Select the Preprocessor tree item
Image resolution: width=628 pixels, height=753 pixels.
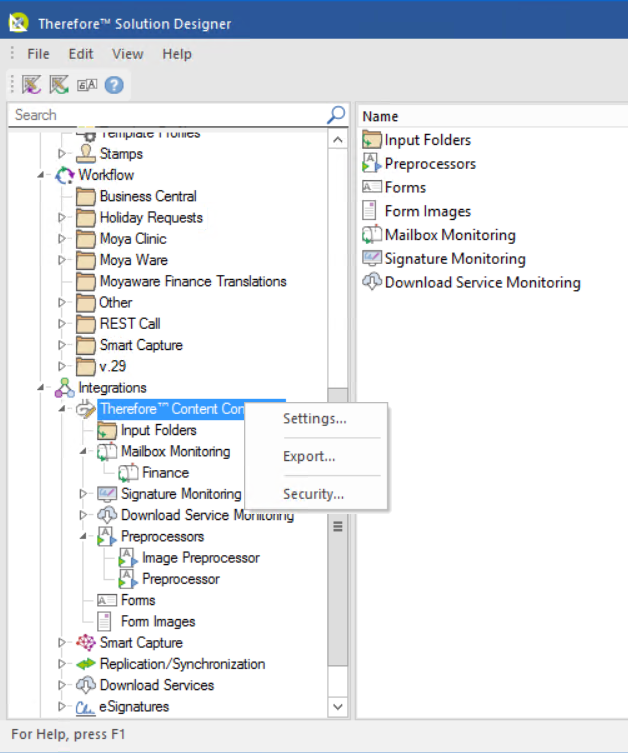tap(181, 579)
